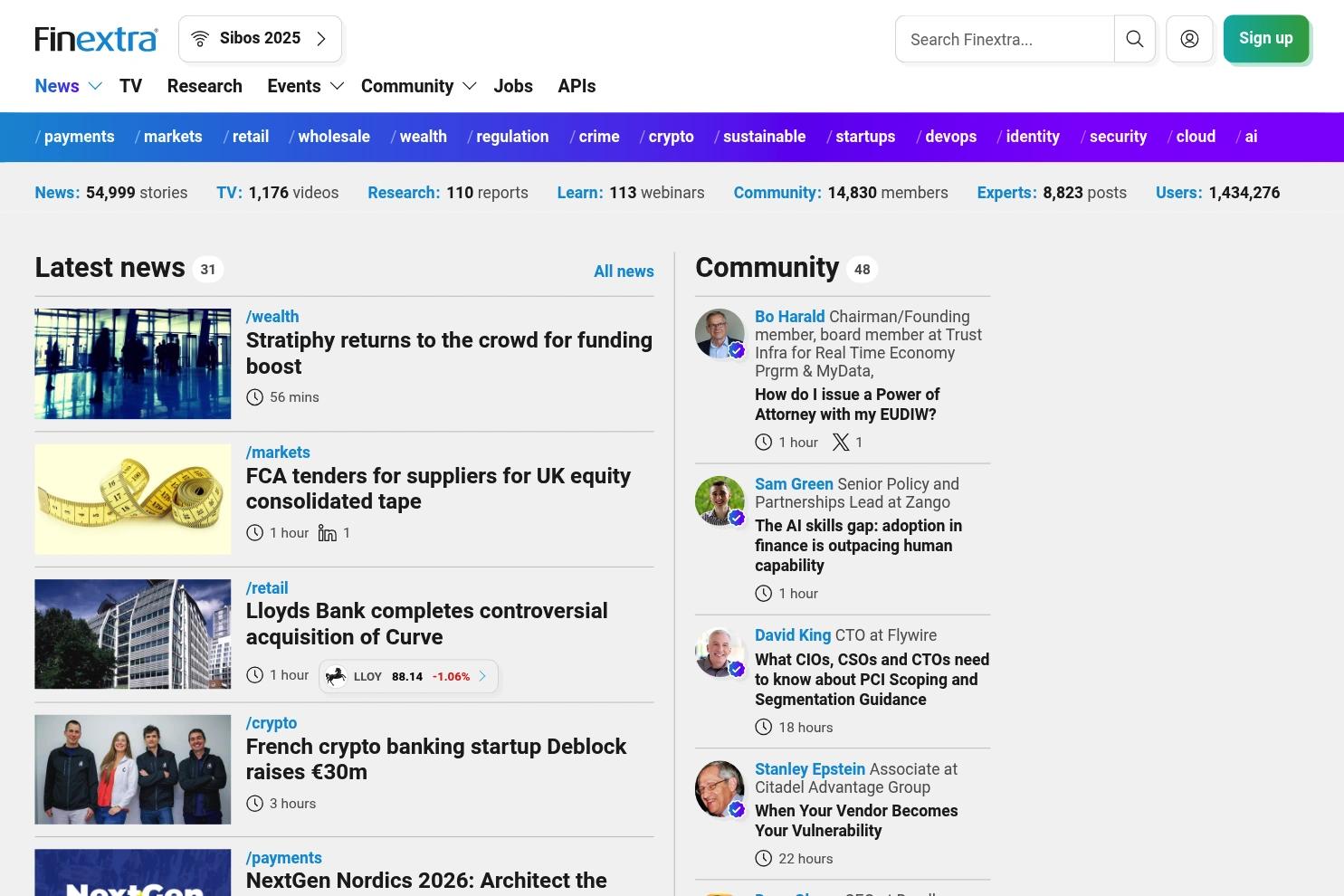Screen dimensions: 1344x896
Task: Click the Finextra logo
Action: [x=96, y=39]
